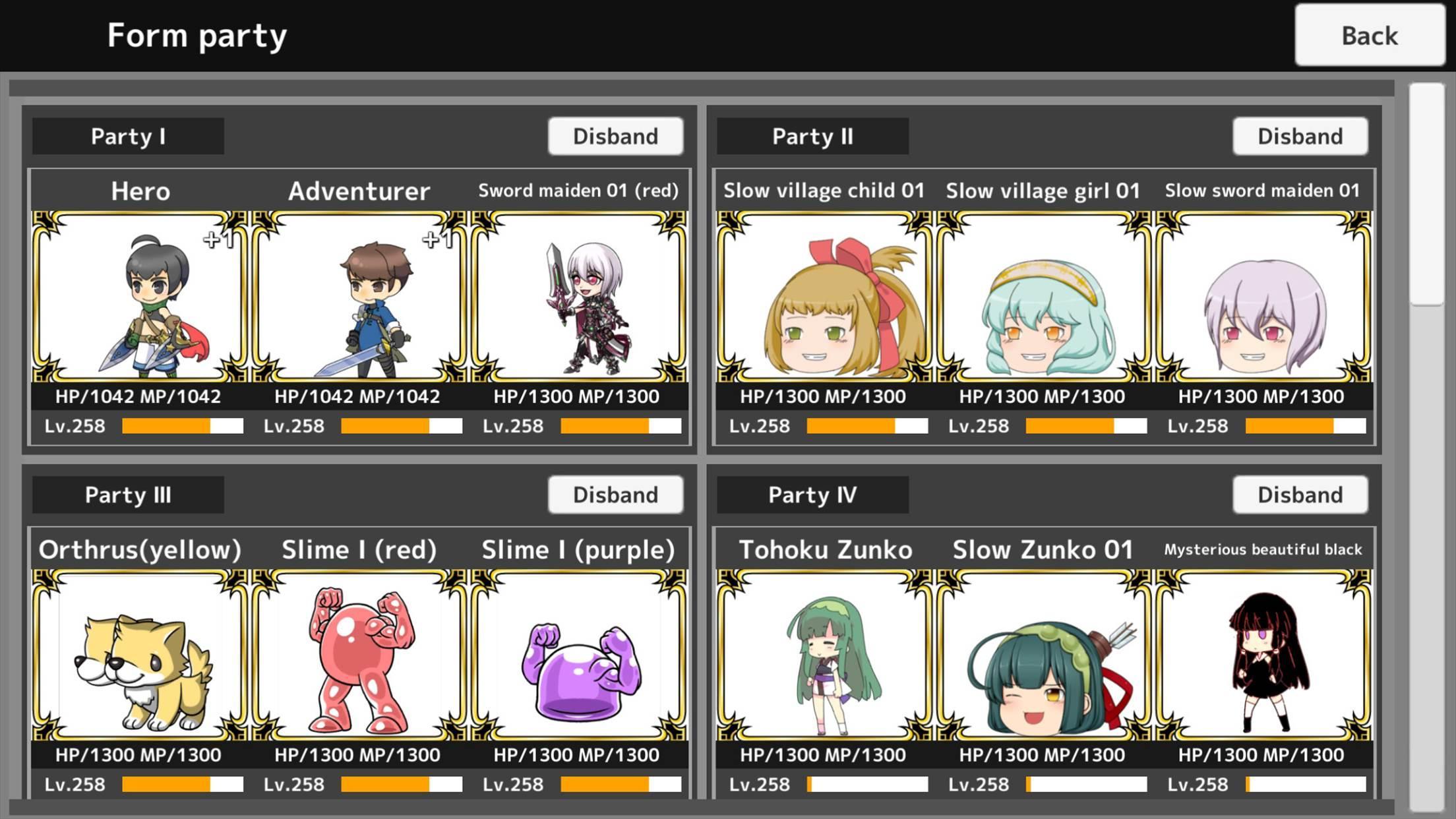
Task: Click the Party I label
Action: click(128, 136)
